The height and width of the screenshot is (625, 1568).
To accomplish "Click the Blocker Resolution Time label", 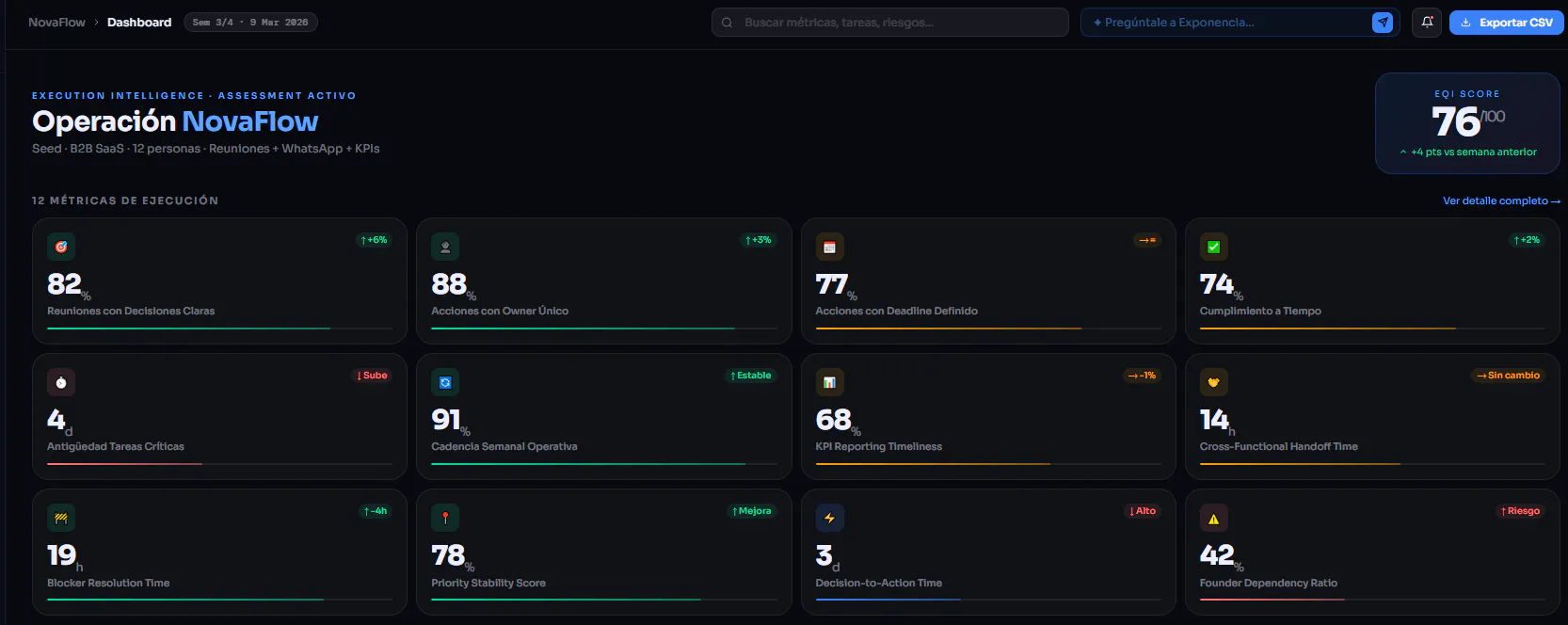I will [108, 583].
